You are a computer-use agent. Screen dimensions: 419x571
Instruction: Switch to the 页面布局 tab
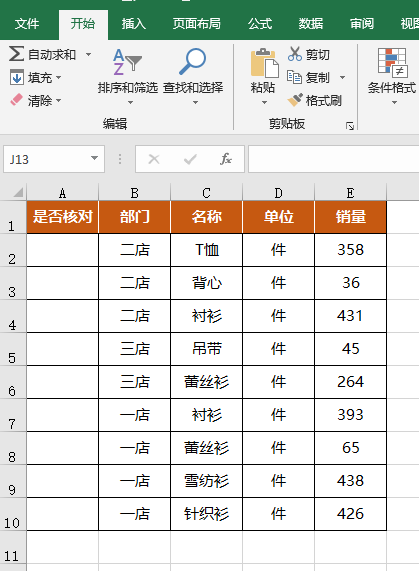(x=197, y=24)
